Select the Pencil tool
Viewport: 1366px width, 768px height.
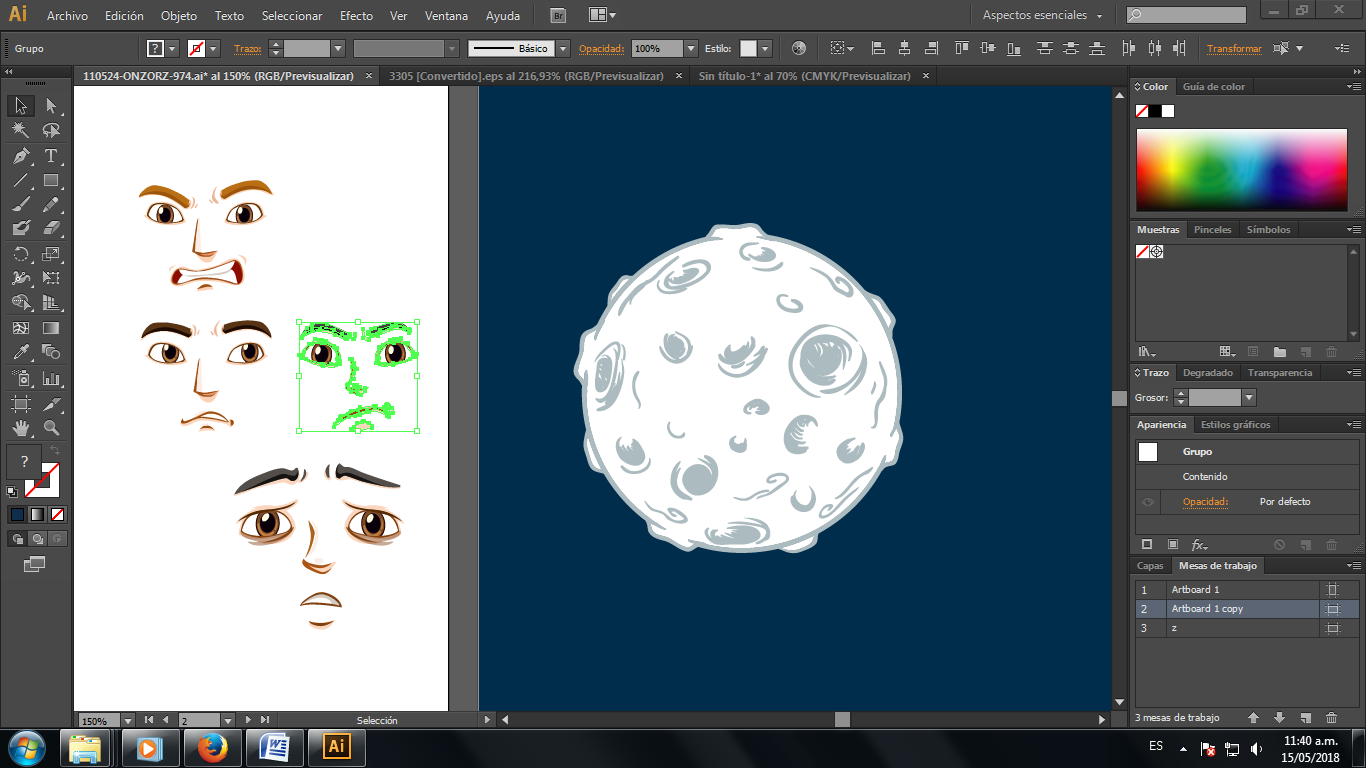(51, 205)
